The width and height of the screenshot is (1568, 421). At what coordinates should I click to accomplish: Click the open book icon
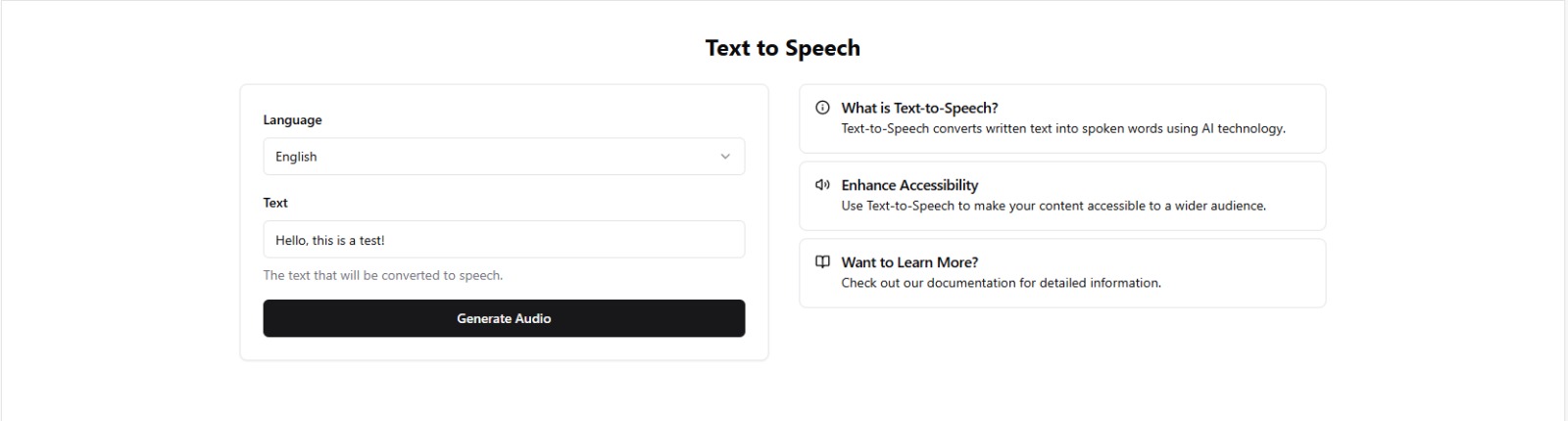pyautogui.click(x=822, y=262)
